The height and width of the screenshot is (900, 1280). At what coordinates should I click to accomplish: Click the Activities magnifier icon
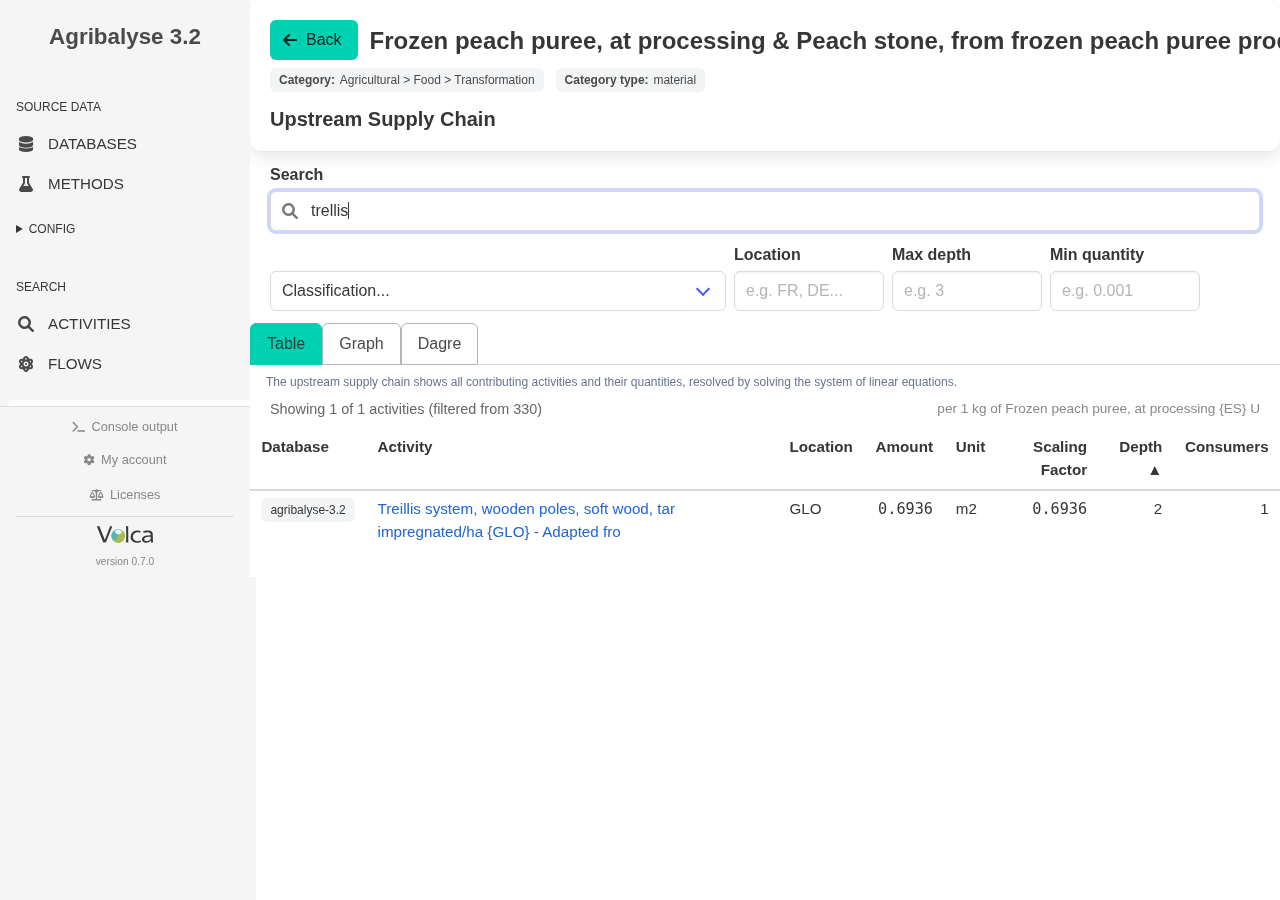point(26,324)
